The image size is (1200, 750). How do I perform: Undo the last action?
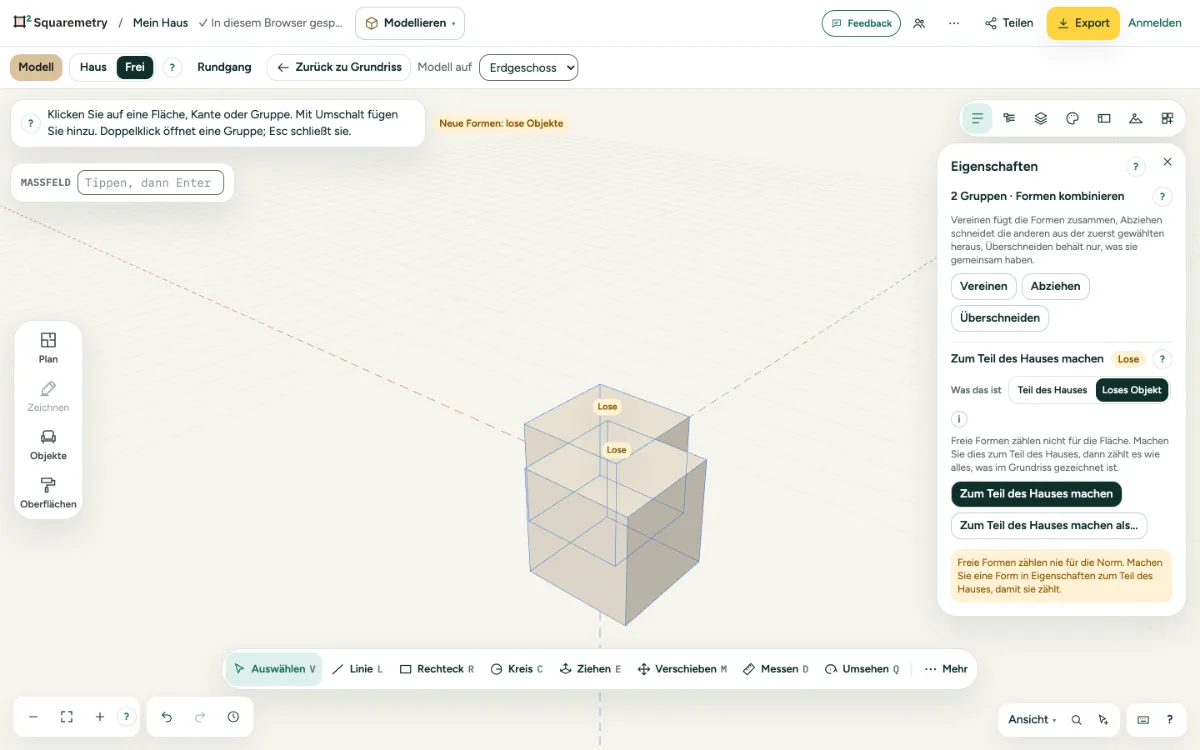[x=167, y=717]
